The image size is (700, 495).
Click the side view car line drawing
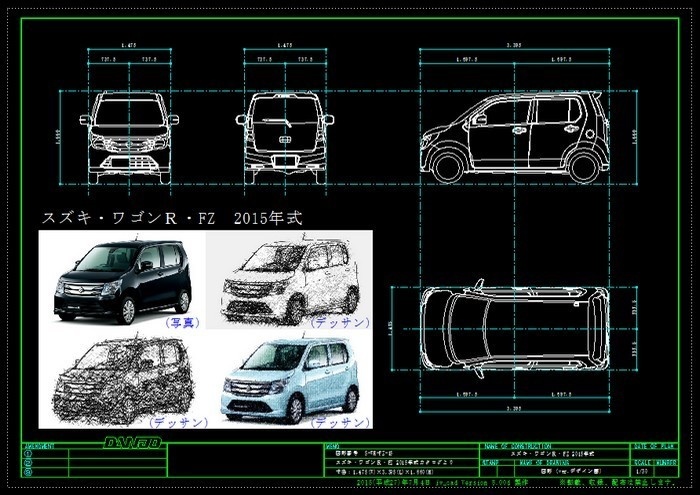[x=515, y=137]
